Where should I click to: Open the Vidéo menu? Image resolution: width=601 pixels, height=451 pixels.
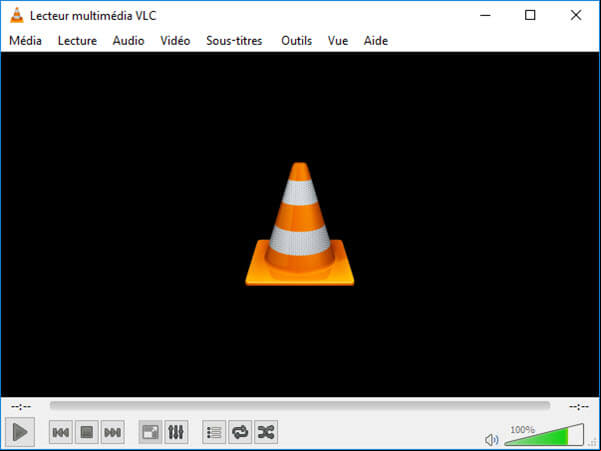click(x=175, y=41)
